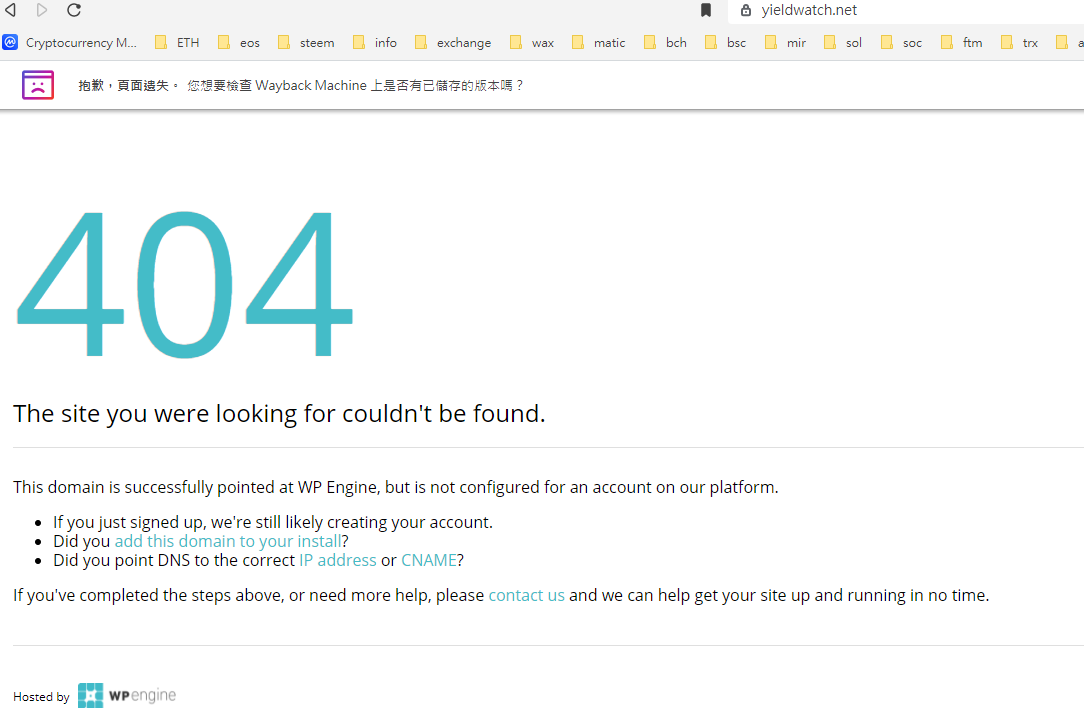The width and height of the screenshot is (1084, 725).
Task: Open the mir bookmarks folder
Action: [786, 43]
